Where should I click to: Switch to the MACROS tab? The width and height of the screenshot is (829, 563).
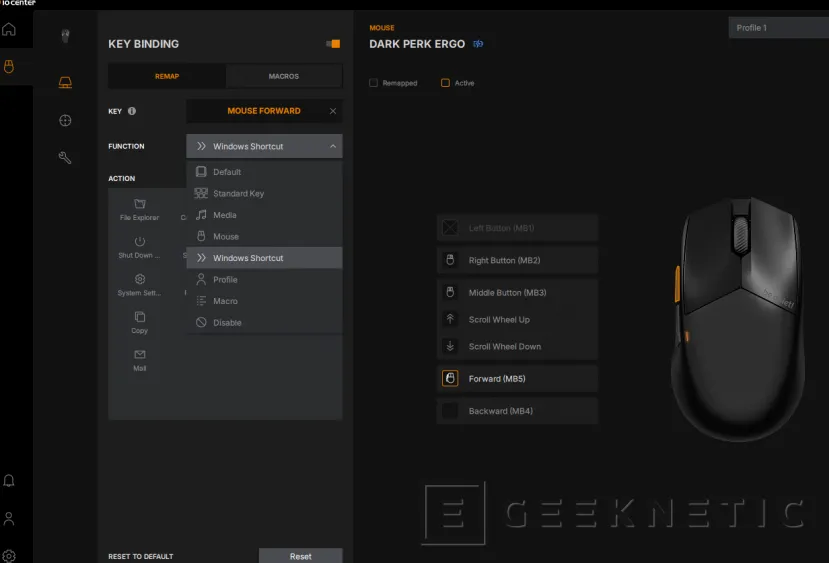[x=284, y=76]
